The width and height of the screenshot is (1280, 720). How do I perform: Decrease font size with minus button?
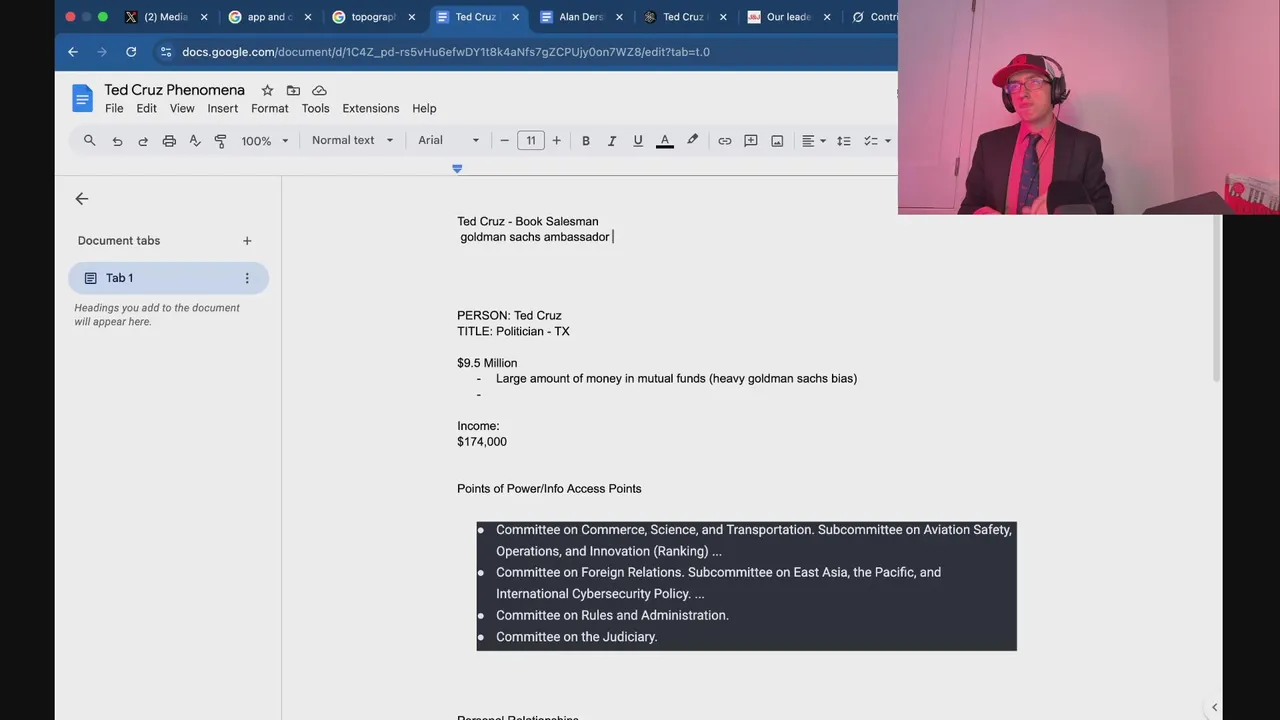pos(505,141)
